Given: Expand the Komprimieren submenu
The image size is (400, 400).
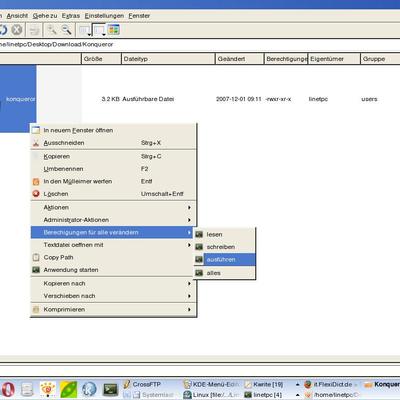Looking at the screenshot, I should pos(113,309).
